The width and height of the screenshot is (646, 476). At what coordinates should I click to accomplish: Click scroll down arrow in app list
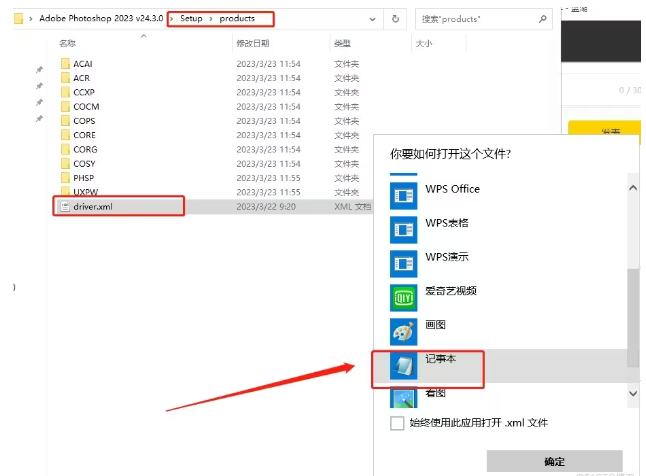point(633,394)
